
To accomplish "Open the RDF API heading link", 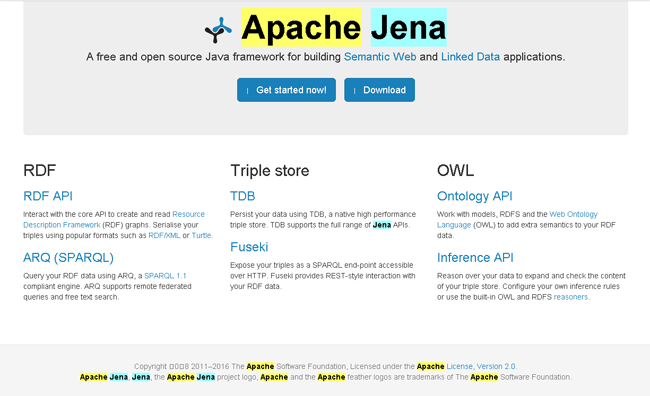I will tap(48, 196).
